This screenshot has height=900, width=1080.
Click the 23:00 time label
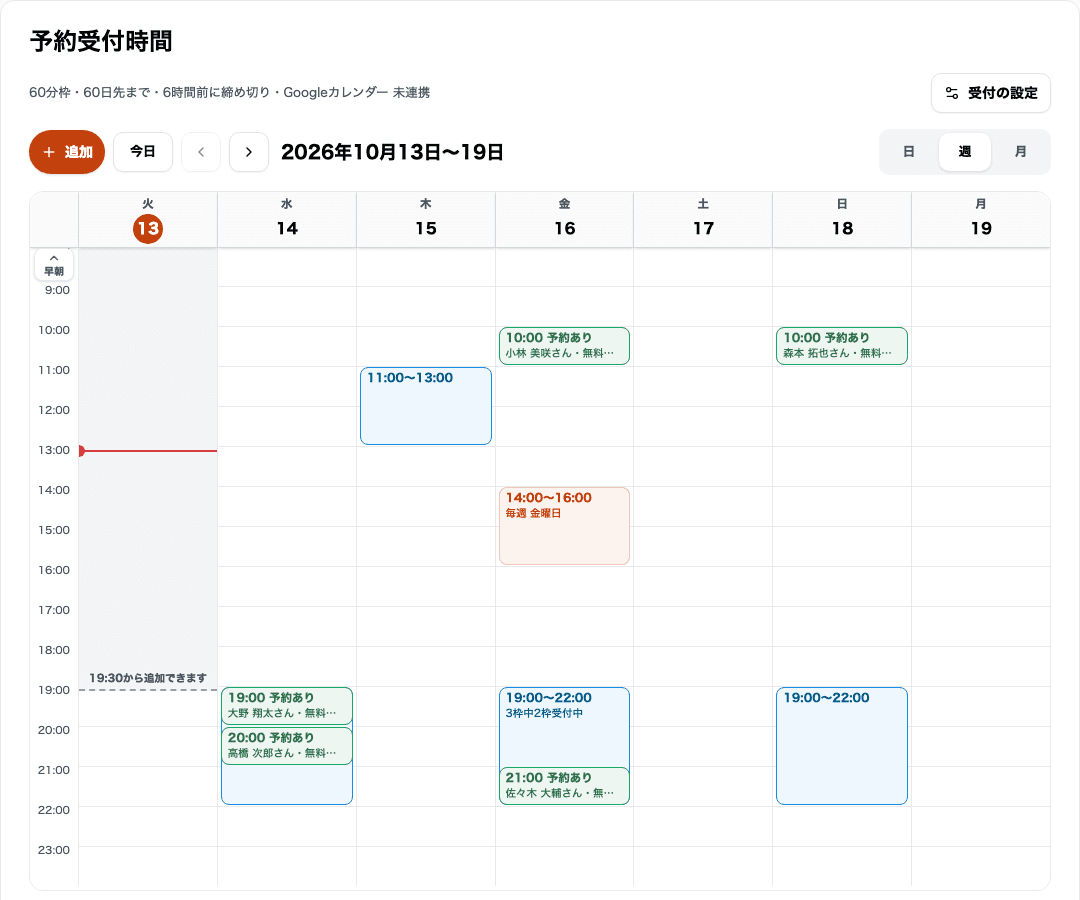[54, 850]
